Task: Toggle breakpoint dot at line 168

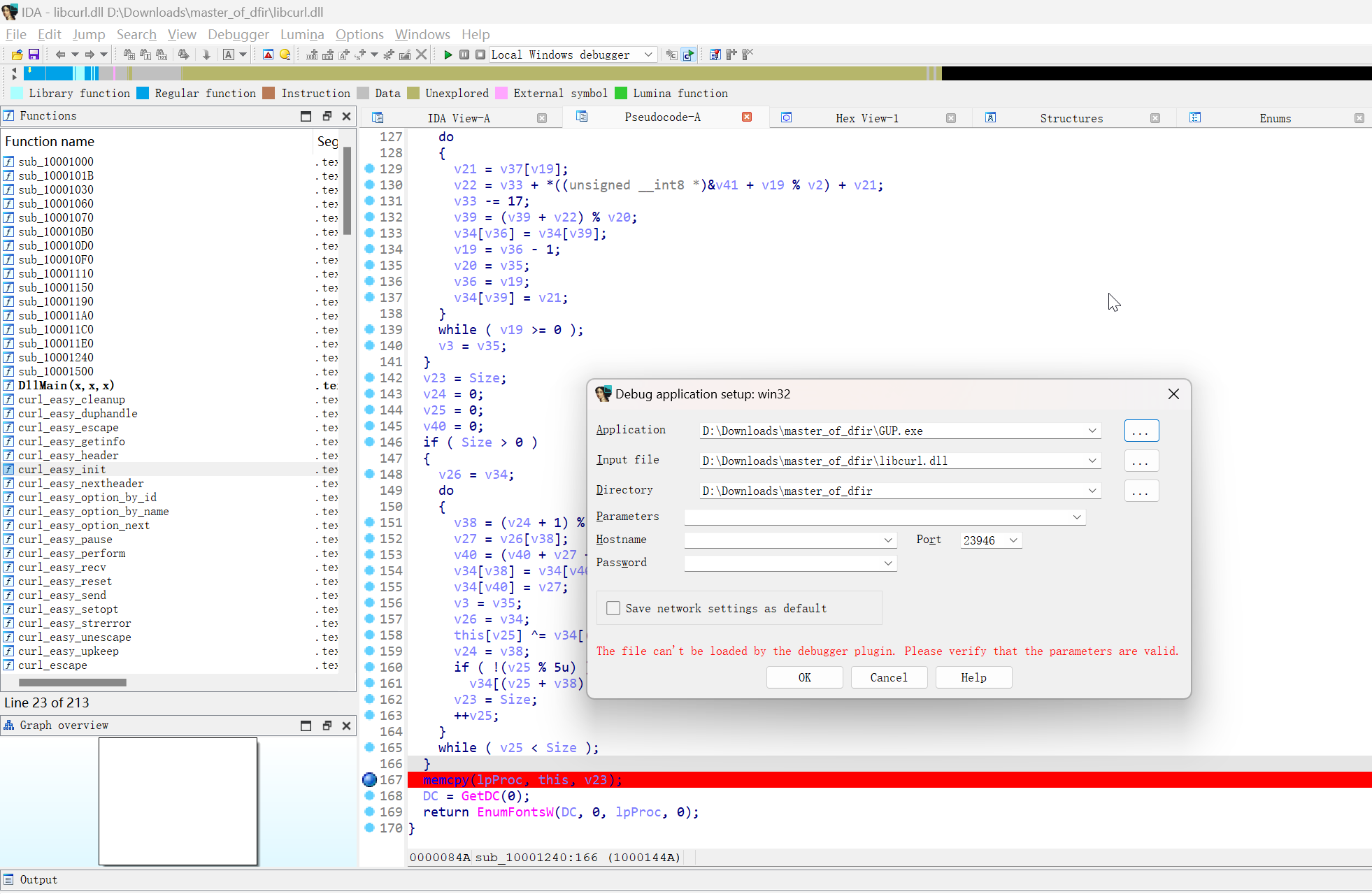Action: 370,795
